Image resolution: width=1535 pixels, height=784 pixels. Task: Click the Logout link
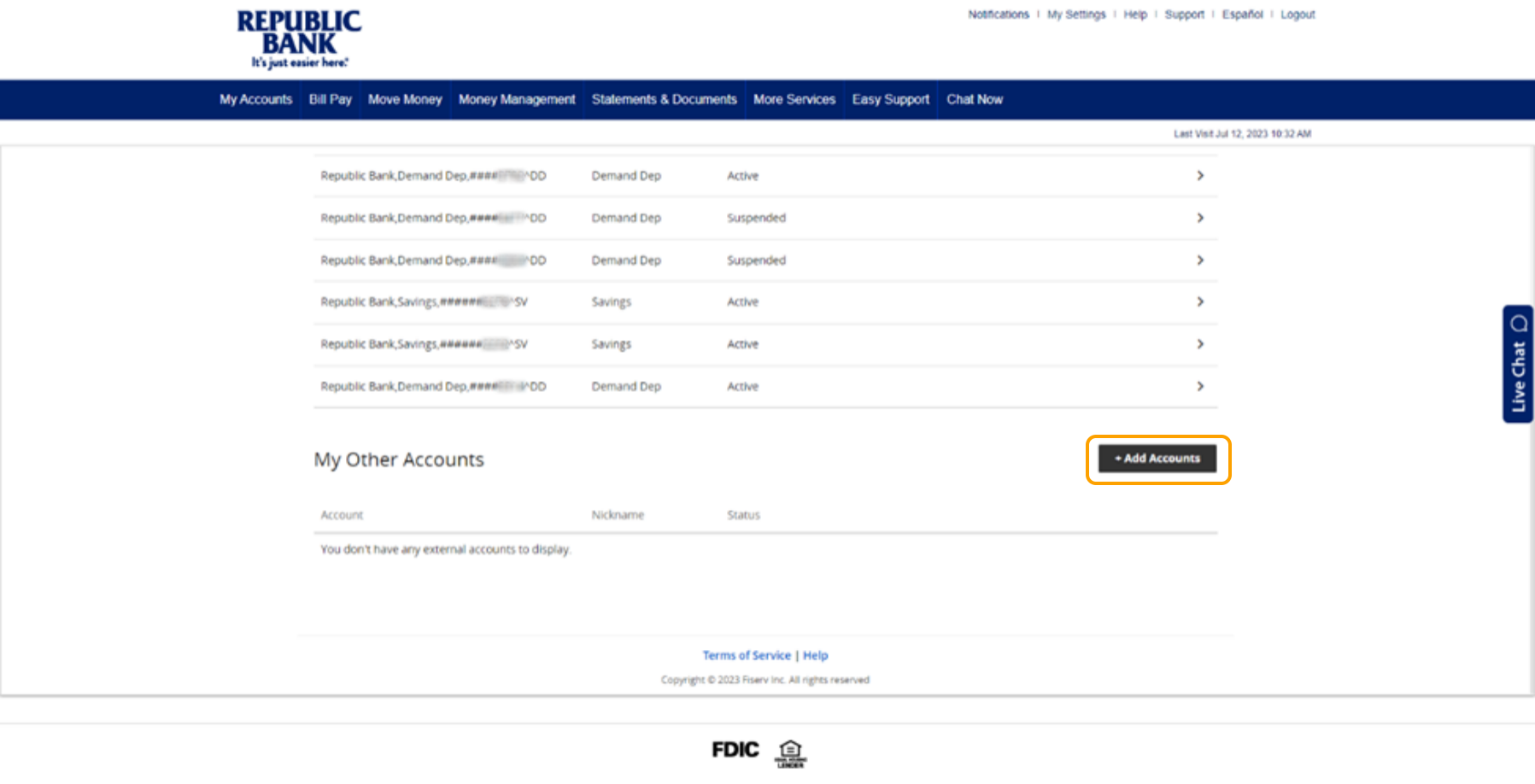(1298, 15)
